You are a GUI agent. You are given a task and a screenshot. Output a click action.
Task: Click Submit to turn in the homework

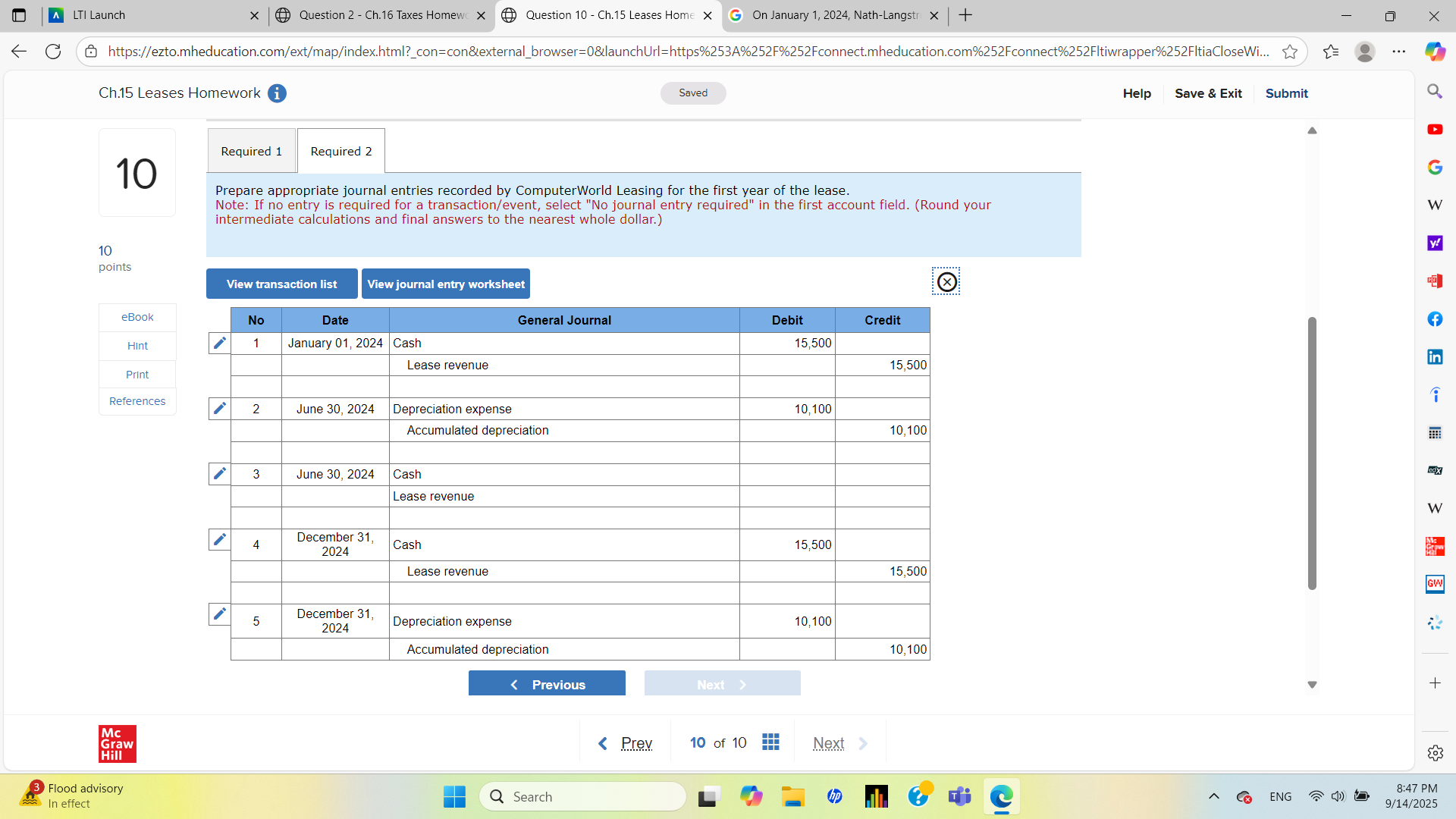tap(1286, 93)
